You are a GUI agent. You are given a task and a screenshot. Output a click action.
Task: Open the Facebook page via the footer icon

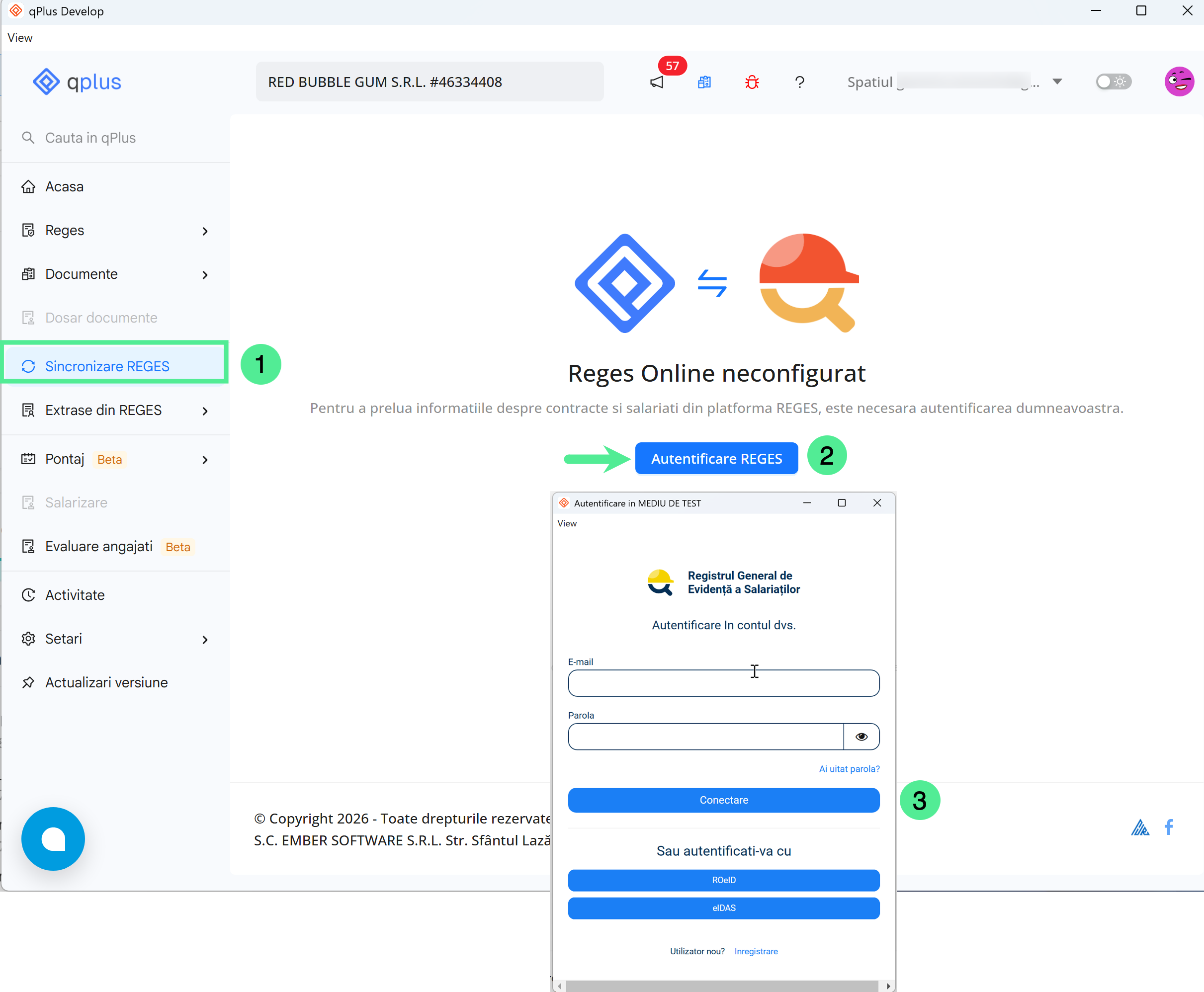coord(1169,827)
